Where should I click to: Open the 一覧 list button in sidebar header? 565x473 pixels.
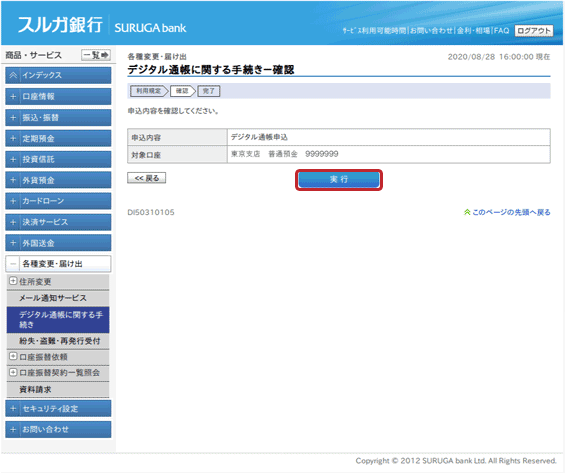point(96,55)
